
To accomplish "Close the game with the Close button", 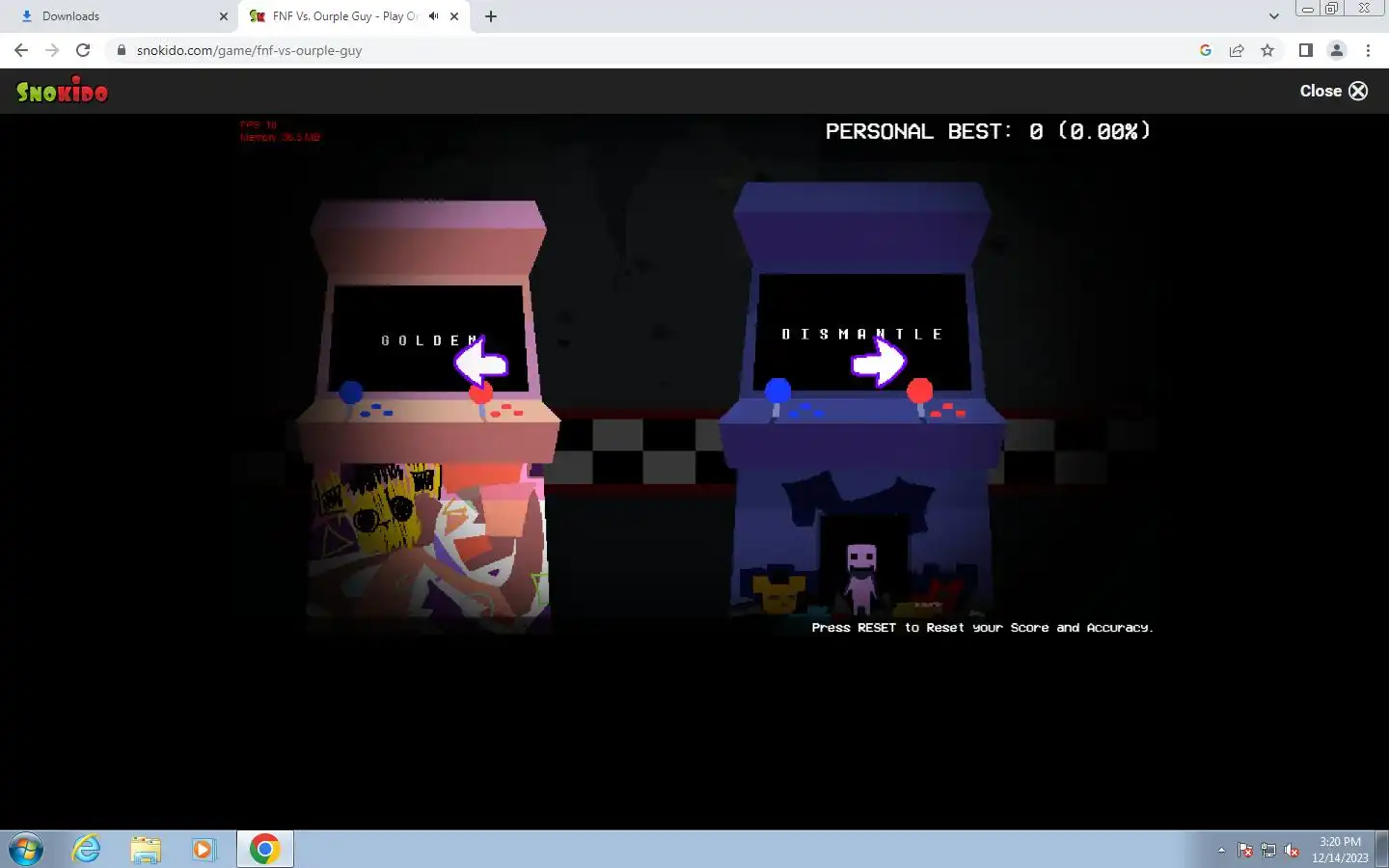I will coord(1334,91).
